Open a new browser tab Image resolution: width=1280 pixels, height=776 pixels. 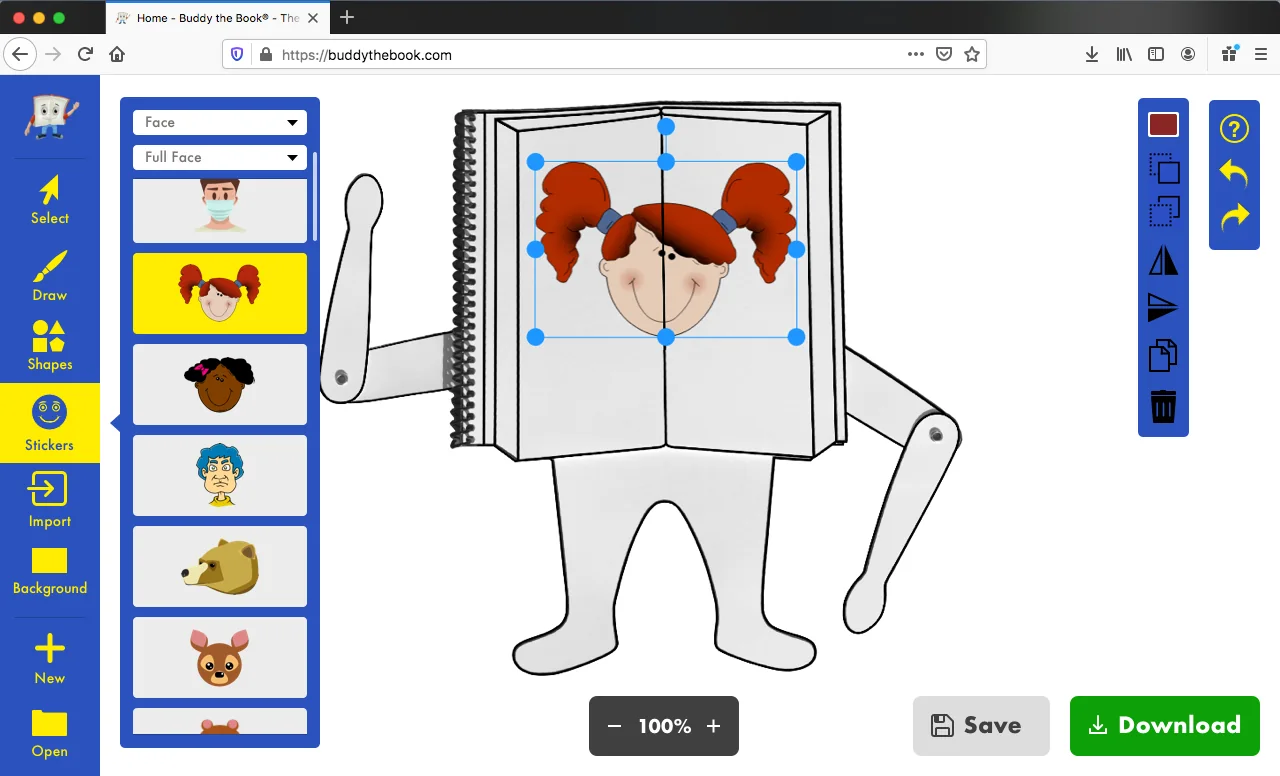coord(347,17)
